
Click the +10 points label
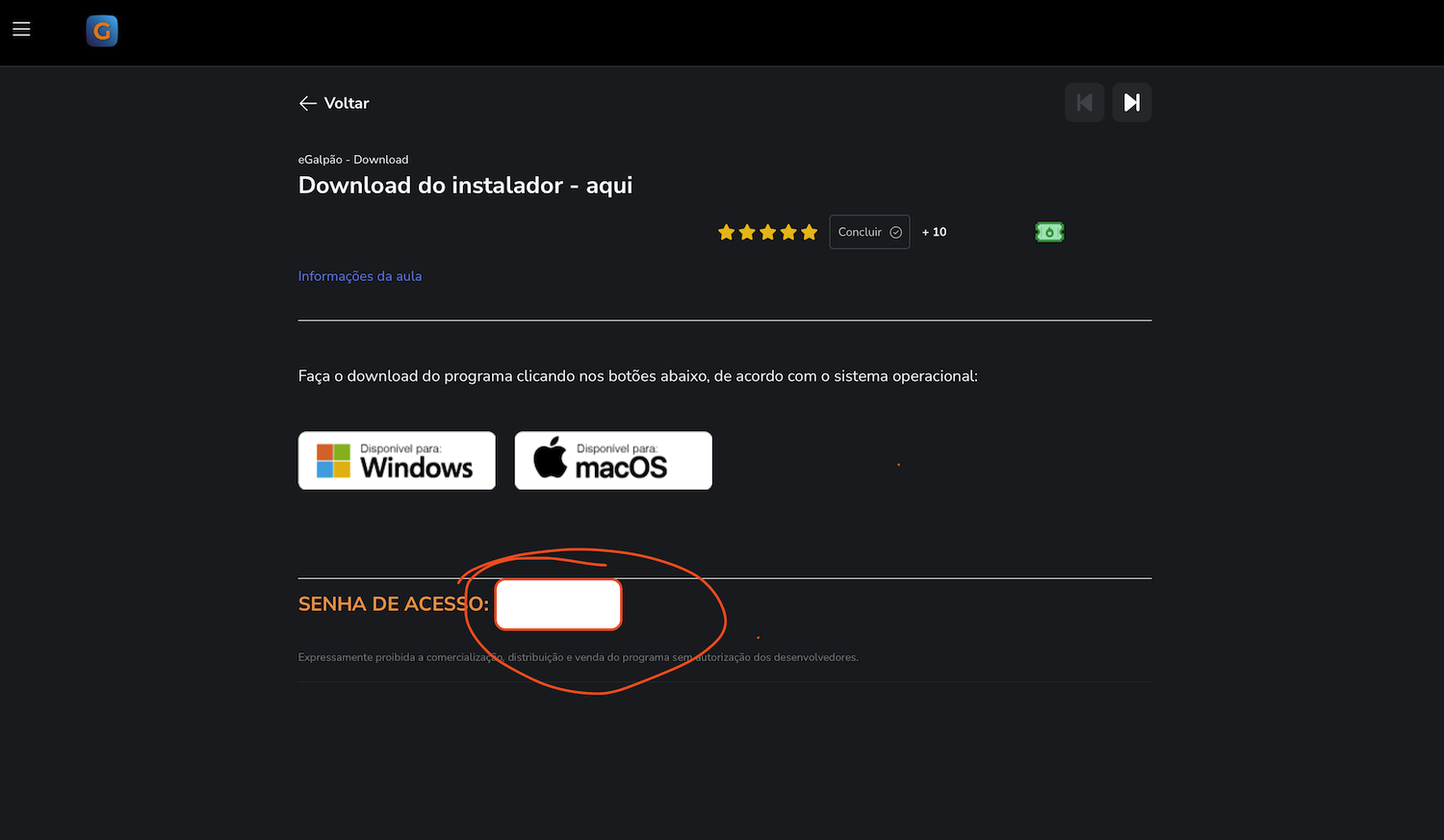click(x=934, y=232)
